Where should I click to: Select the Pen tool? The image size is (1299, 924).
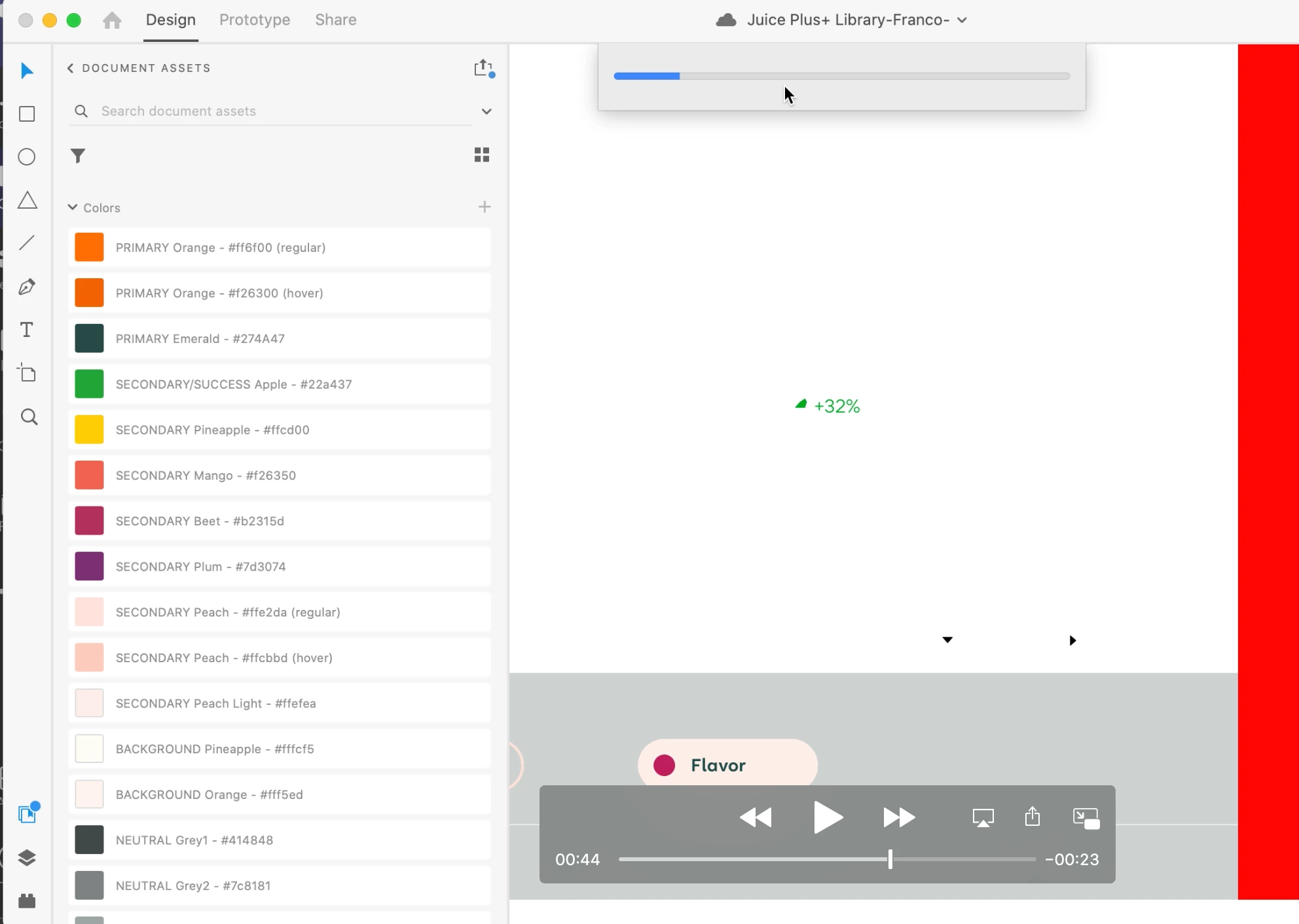(x=27, y=287)
